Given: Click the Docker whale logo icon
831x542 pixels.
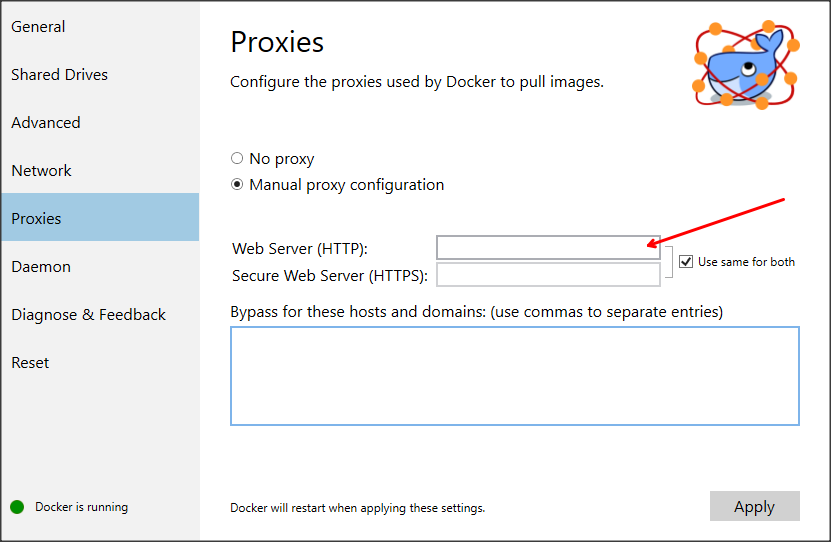Looking at the screenshot, I should (x=746, y=65).
